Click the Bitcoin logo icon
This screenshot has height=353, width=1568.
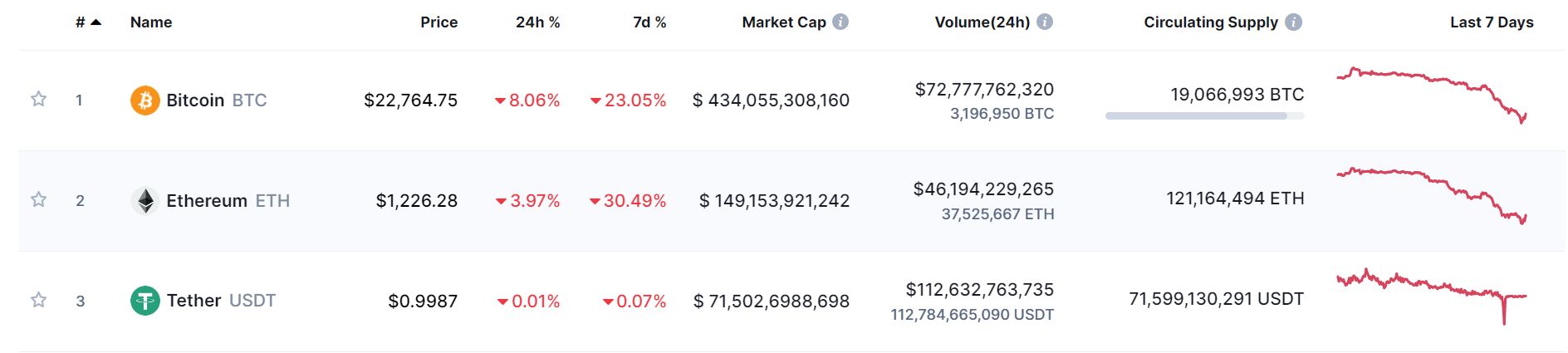145,101
